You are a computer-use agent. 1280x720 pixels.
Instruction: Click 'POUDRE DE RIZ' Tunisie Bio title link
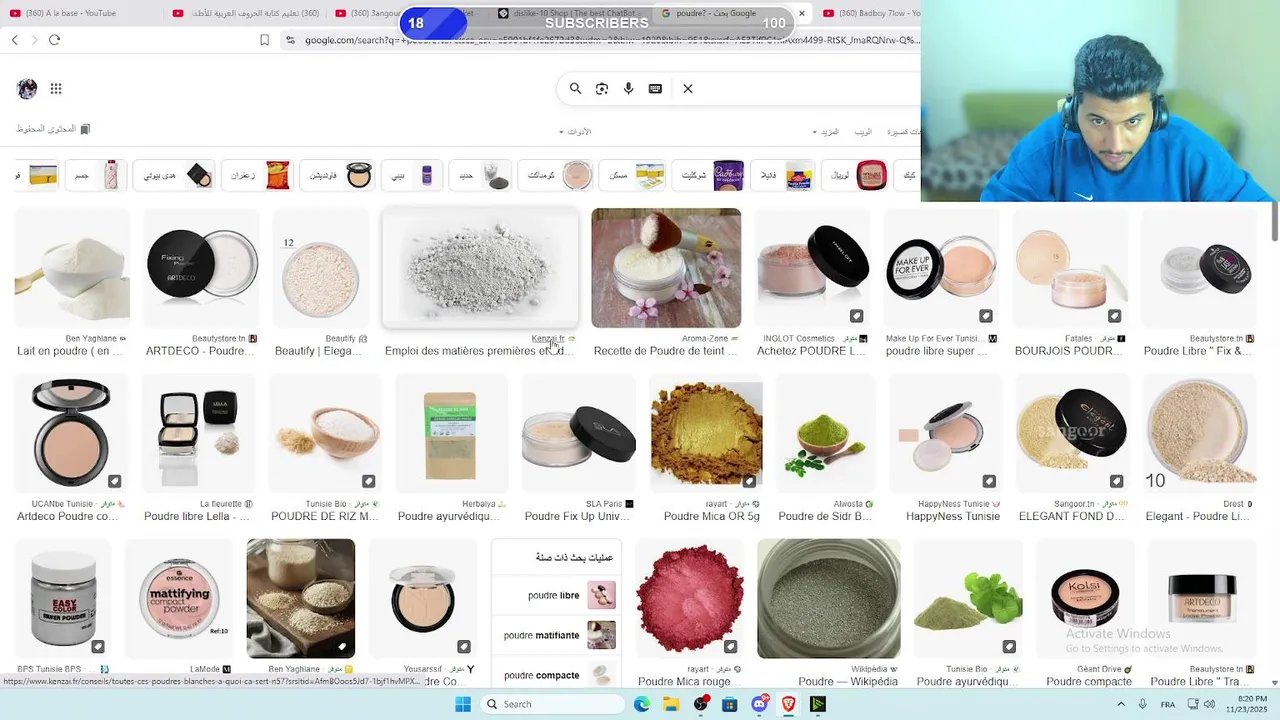(325, 517)
